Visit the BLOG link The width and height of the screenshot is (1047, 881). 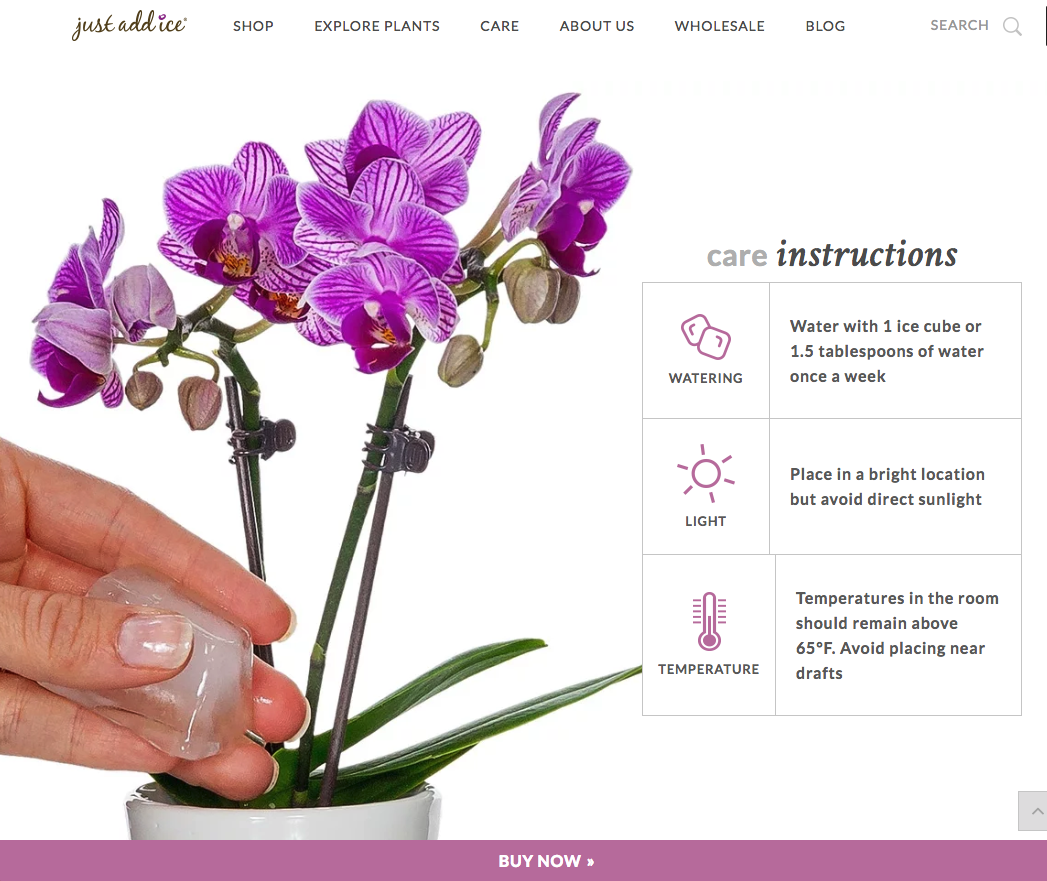click(x=825, y=26)
